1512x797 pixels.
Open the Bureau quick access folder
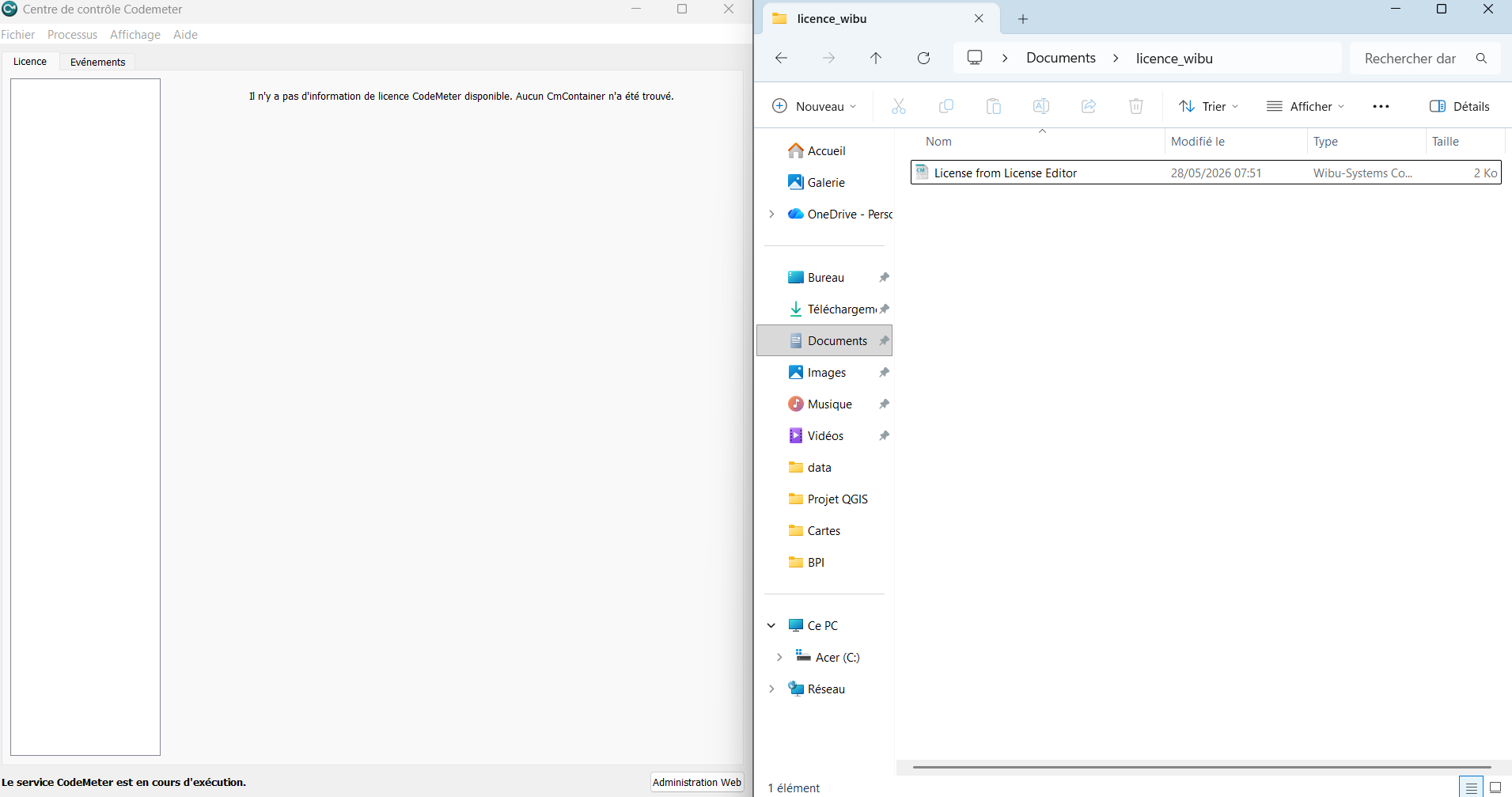point(825,277)
